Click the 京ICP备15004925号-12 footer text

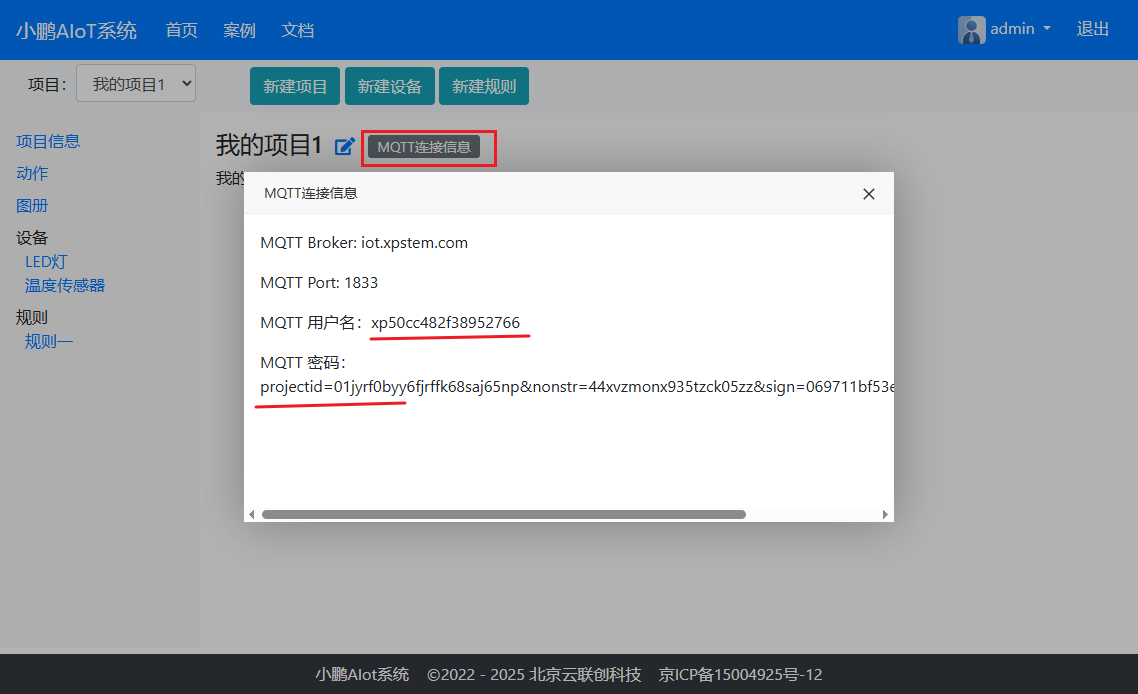pyautogui.click(x=740, y=674)
